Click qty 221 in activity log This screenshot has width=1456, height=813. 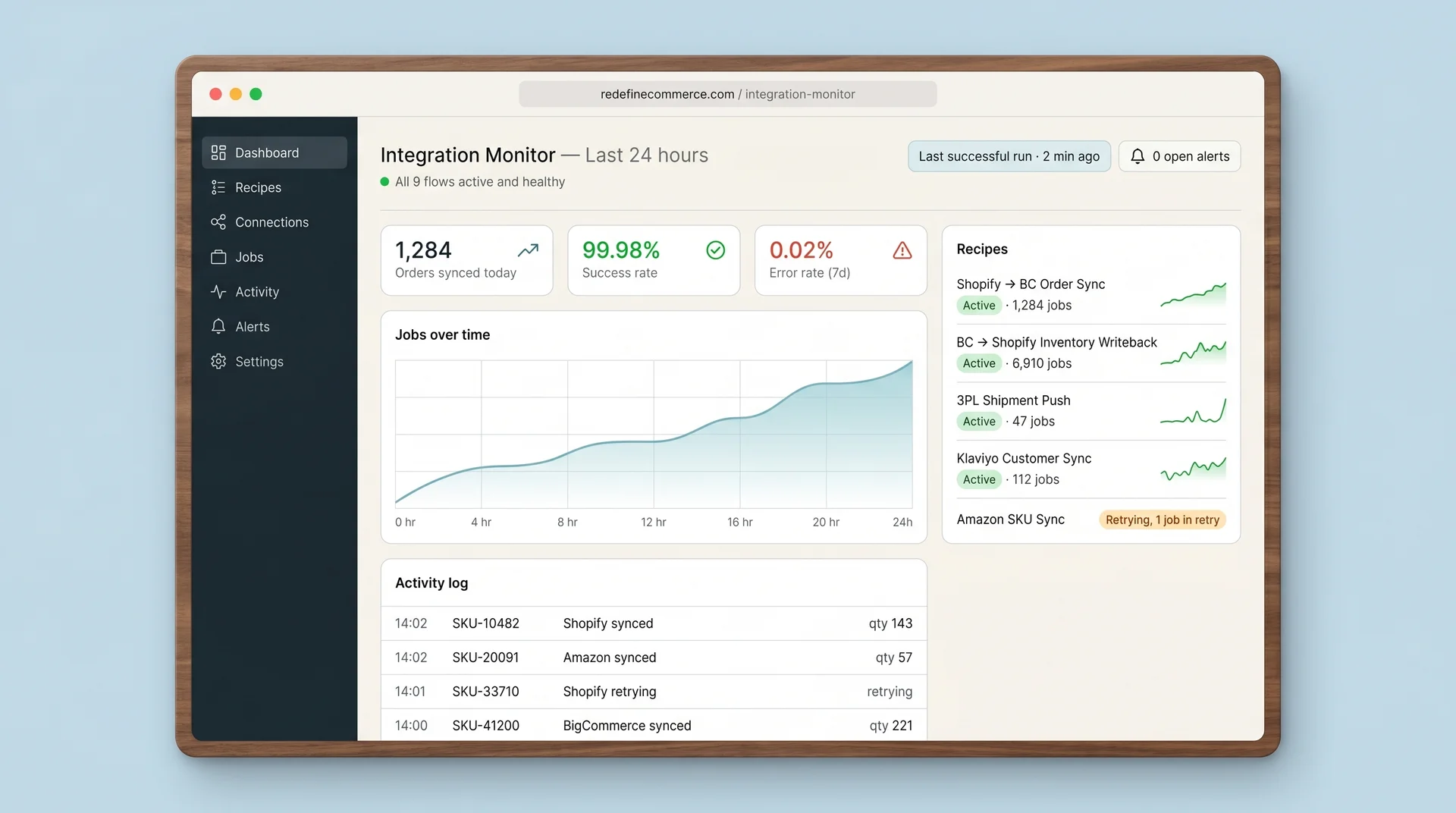point(890,726)
